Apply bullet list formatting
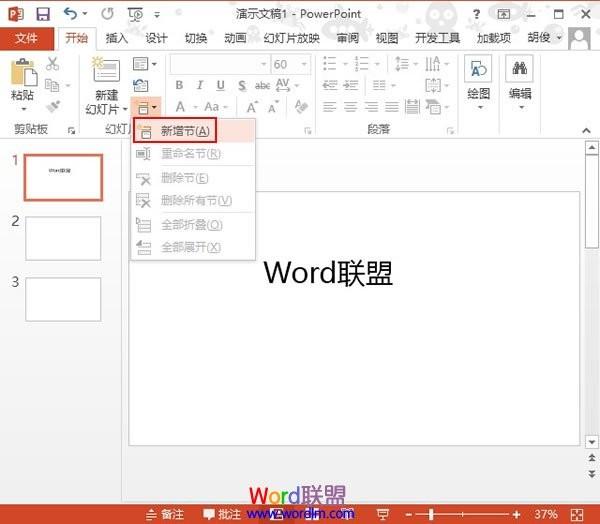This screenshot has width=600, height=524. [330, 64]
